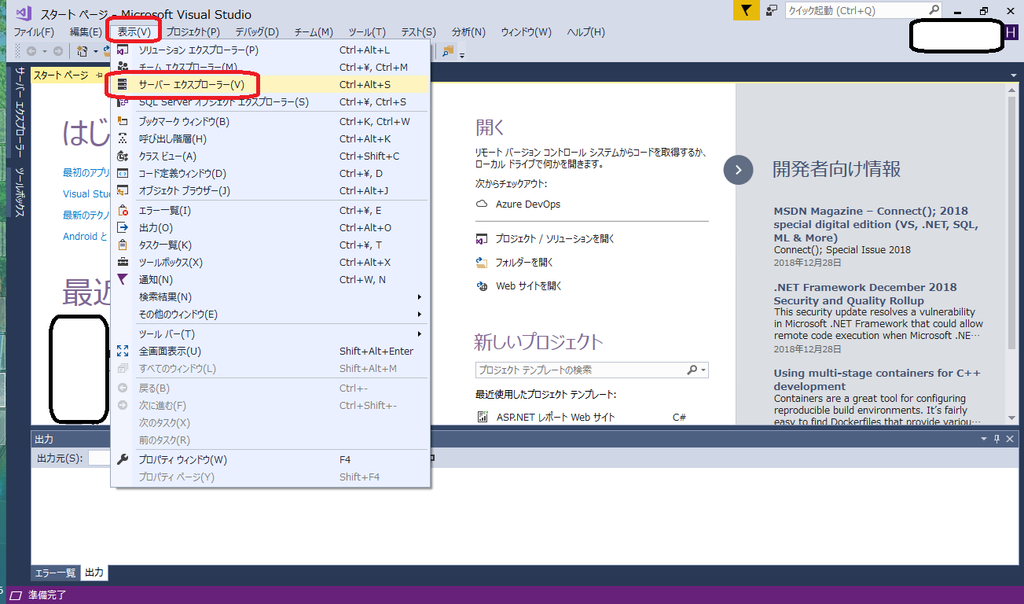Click the Visual Studio logo in the title bar
This screenshot has height=604, width=1024.
(24, 13)
